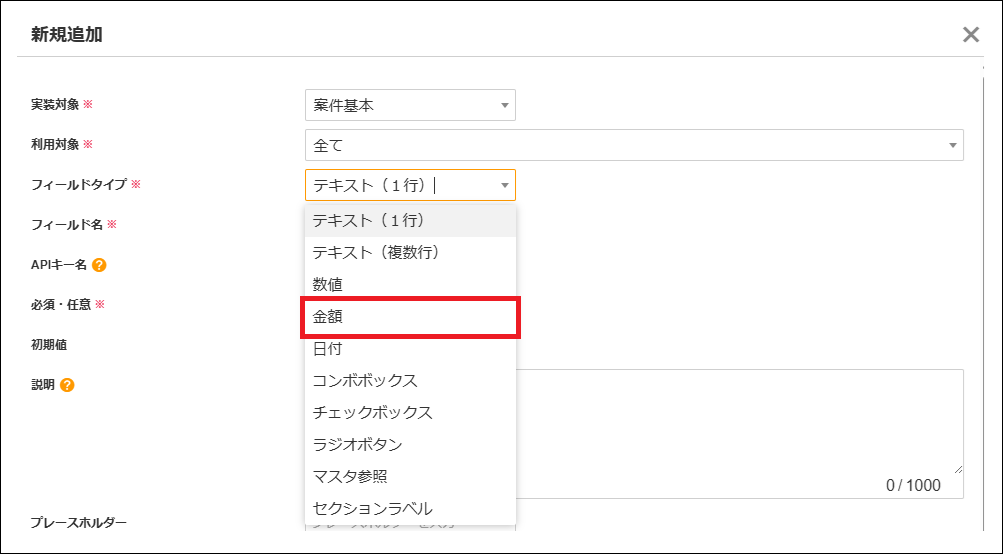Collapse the フィールドタイプ dropdown arrow

tap(505, 185)
